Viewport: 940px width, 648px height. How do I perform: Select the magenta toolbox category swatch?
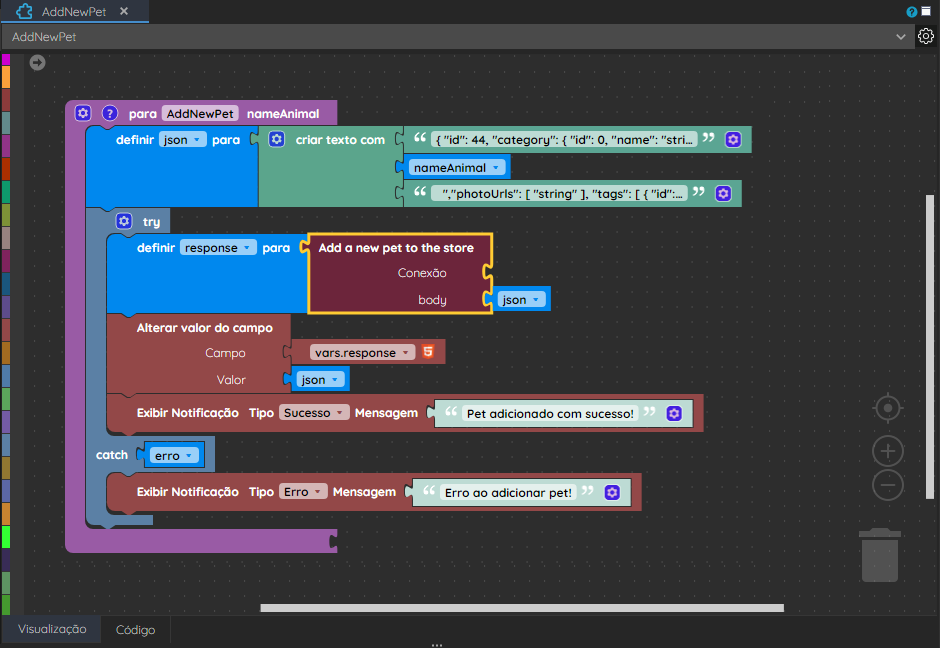pos(5,59)
